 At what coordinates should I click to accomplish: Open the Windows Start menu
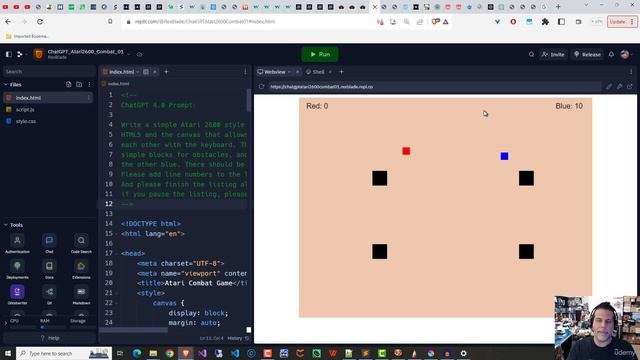click(x=8, y=353)
